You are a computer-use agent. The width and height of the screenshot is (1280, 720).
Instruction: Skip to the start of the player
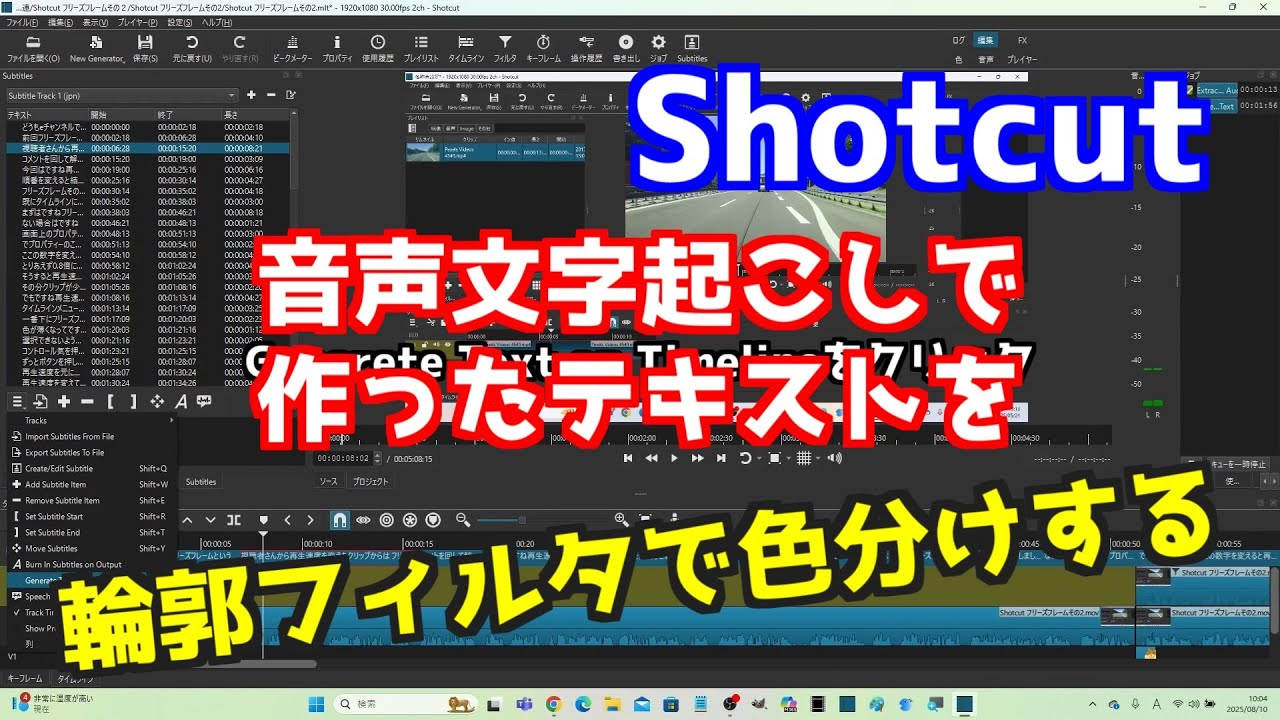[628, 458]
